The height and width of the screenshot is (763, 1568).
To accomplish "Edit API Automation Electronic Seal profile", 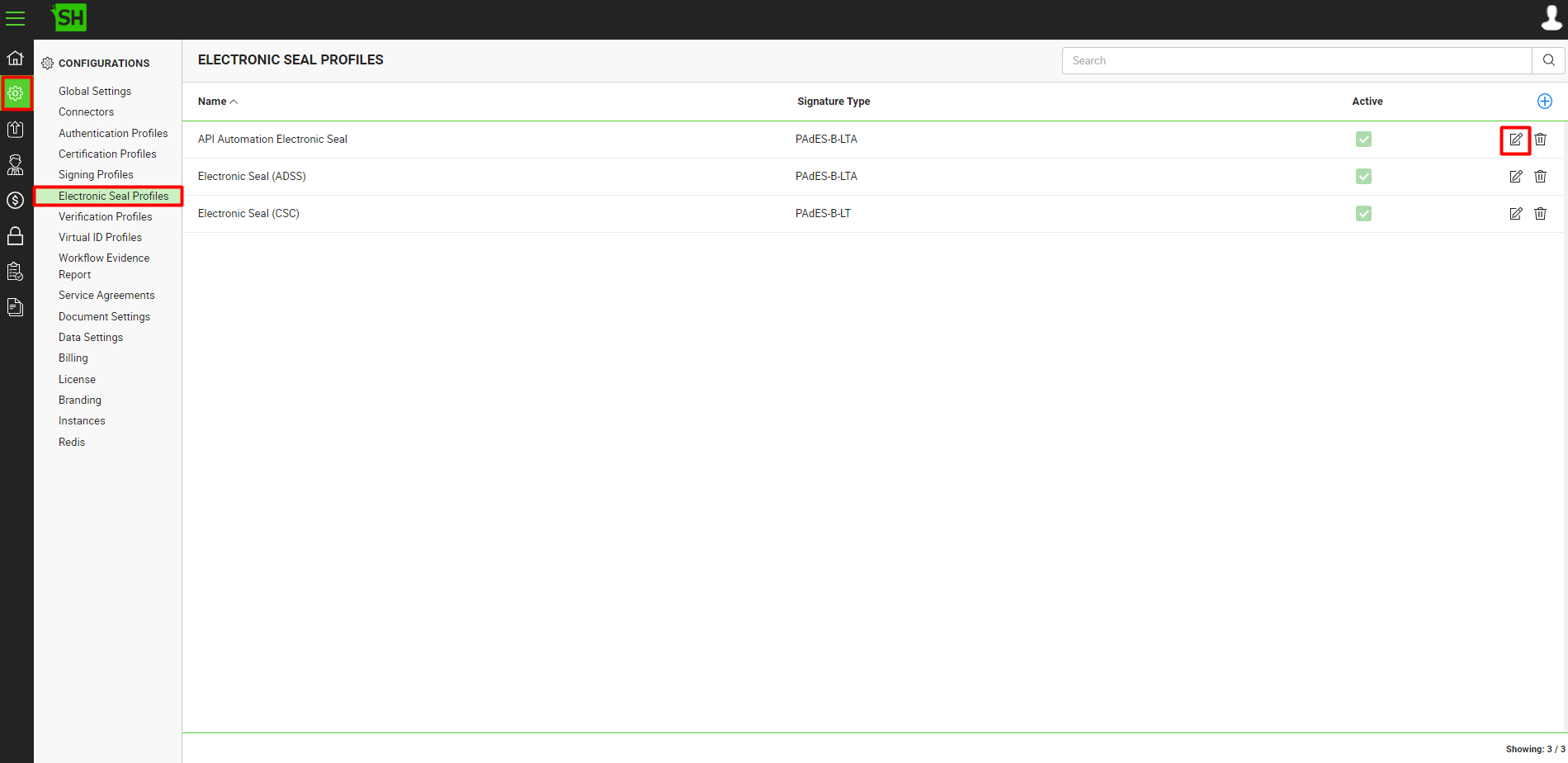I will pos(1516,140).
